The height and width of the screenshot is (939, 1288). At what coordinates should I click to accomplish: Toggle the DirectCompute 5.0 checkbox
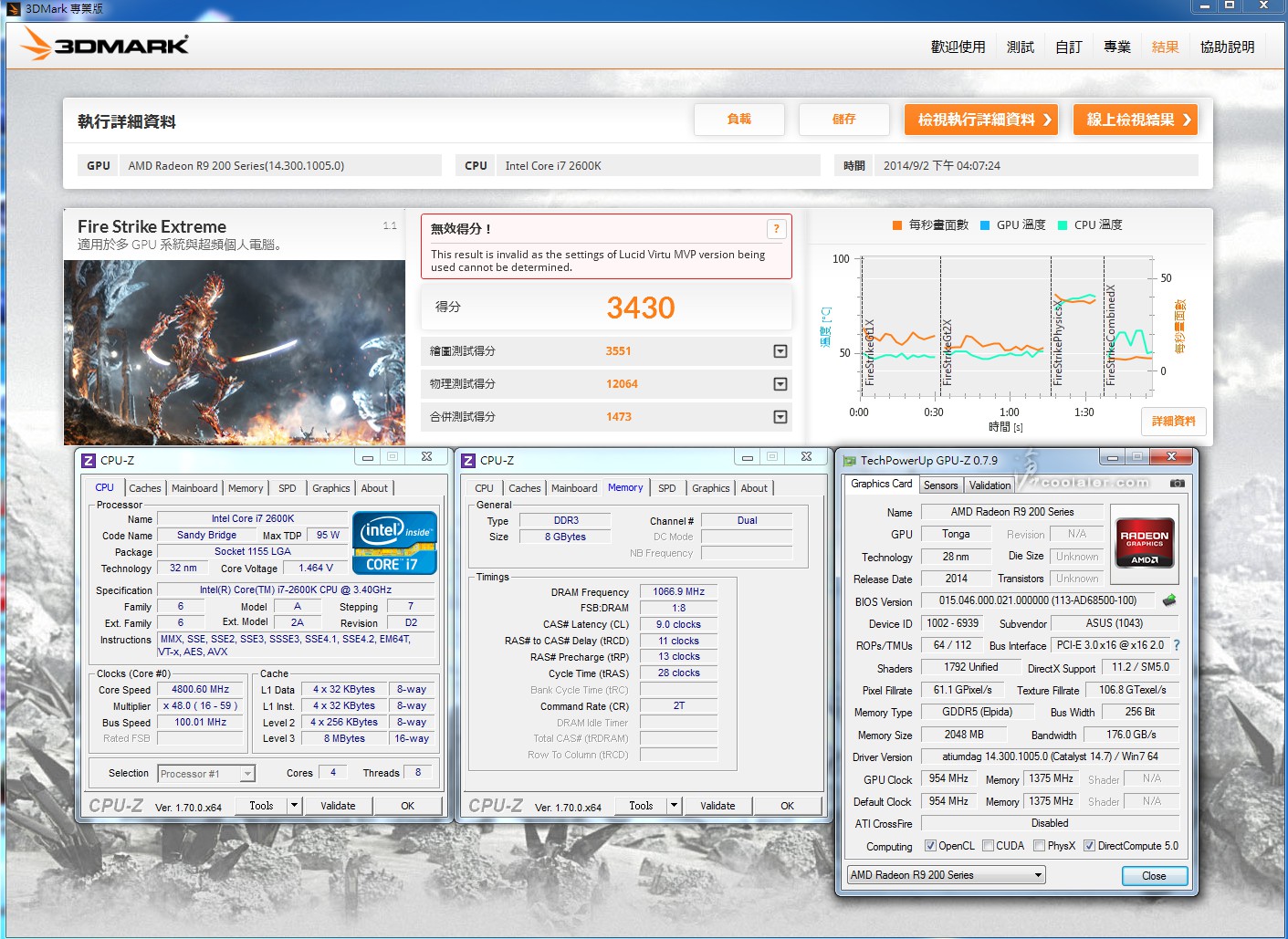pyautogui.click(x=1089, y=846)
